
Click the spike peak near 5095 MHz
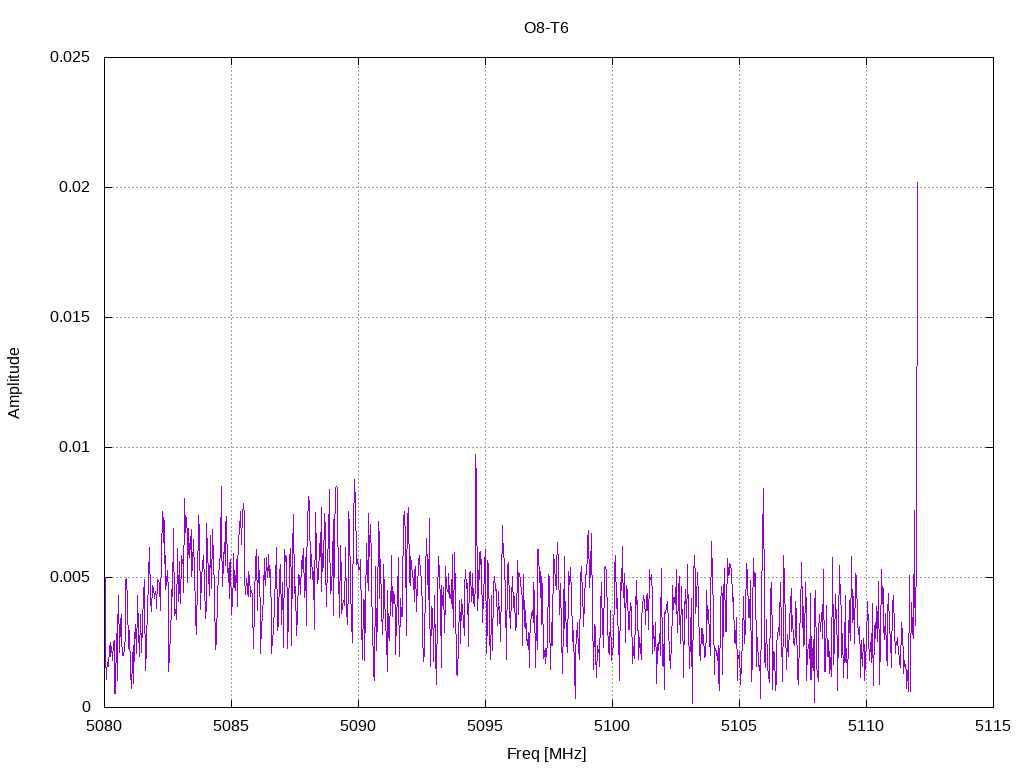point(475,455)
